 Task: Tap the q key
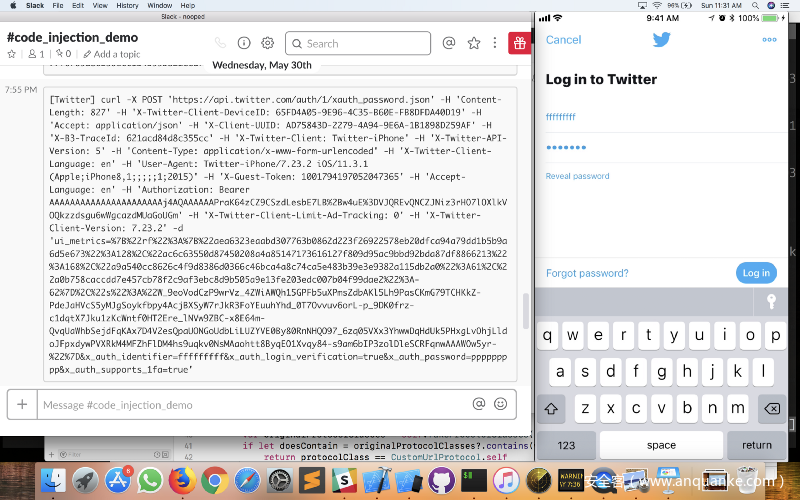click(547, 335)
